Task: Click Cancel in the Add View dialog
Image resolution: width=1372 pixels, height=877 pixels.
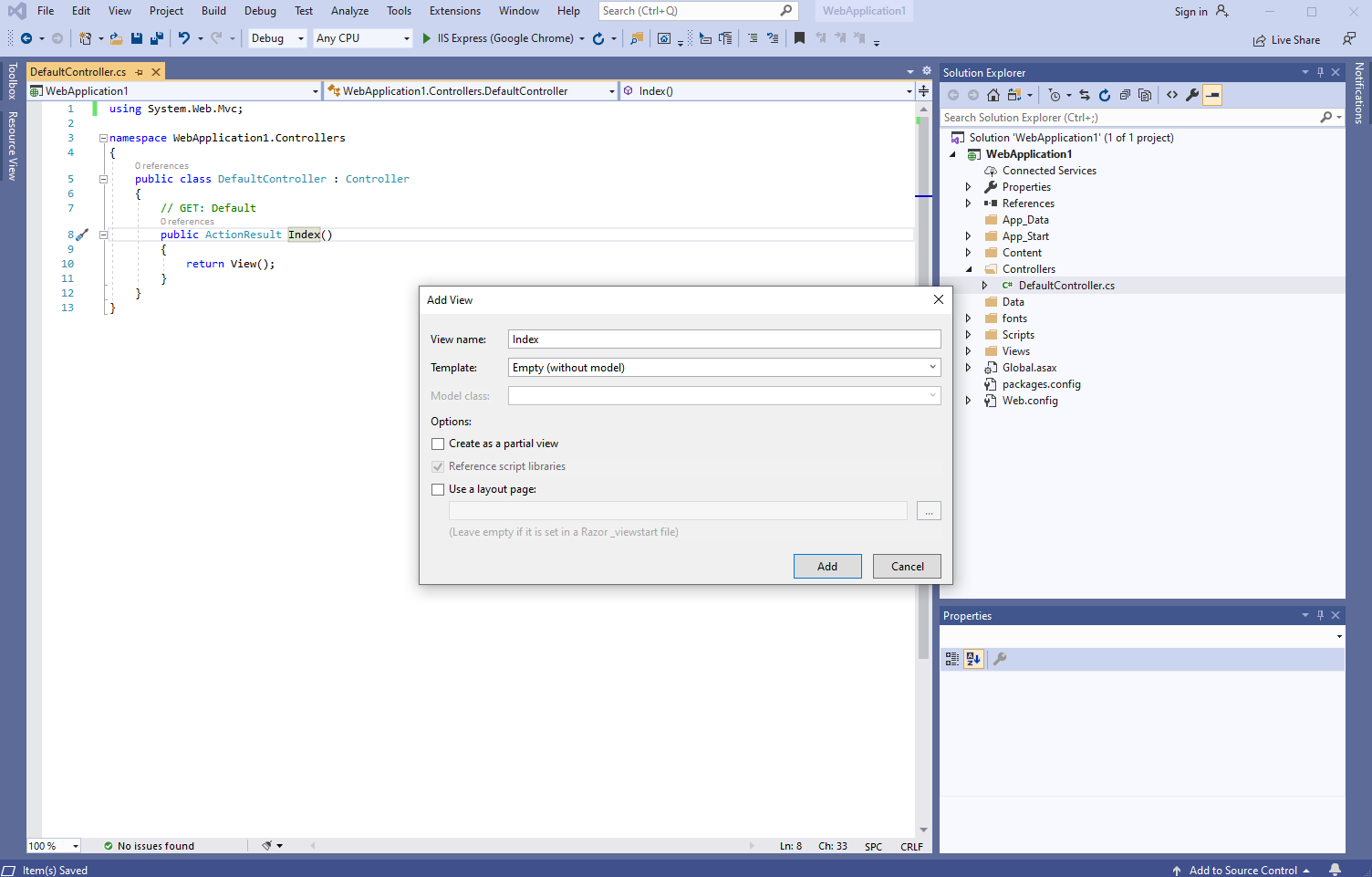Action: (x=907, y=567)
